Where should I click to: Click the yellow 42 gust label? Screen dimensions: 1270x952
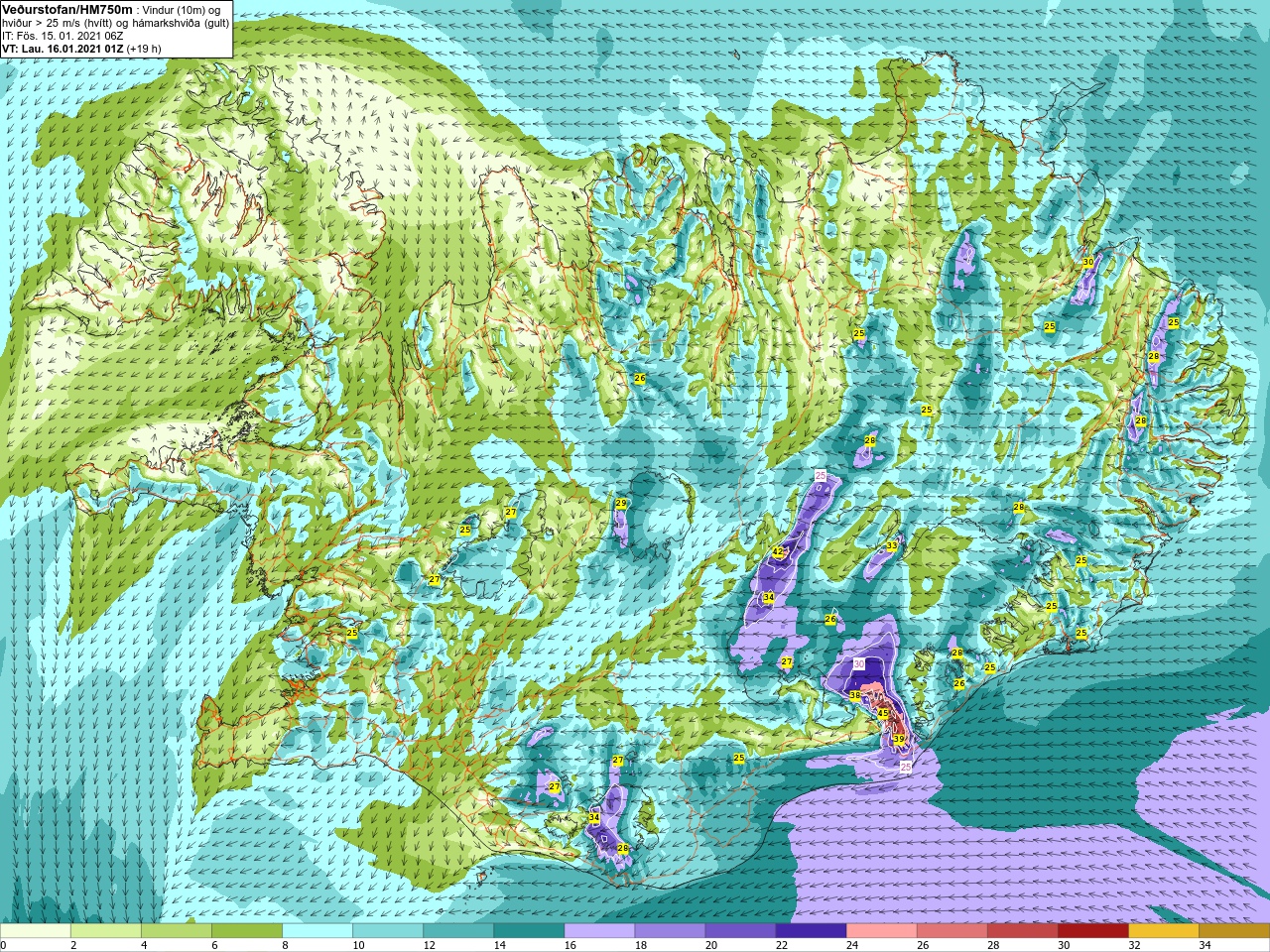coord(779,551)
